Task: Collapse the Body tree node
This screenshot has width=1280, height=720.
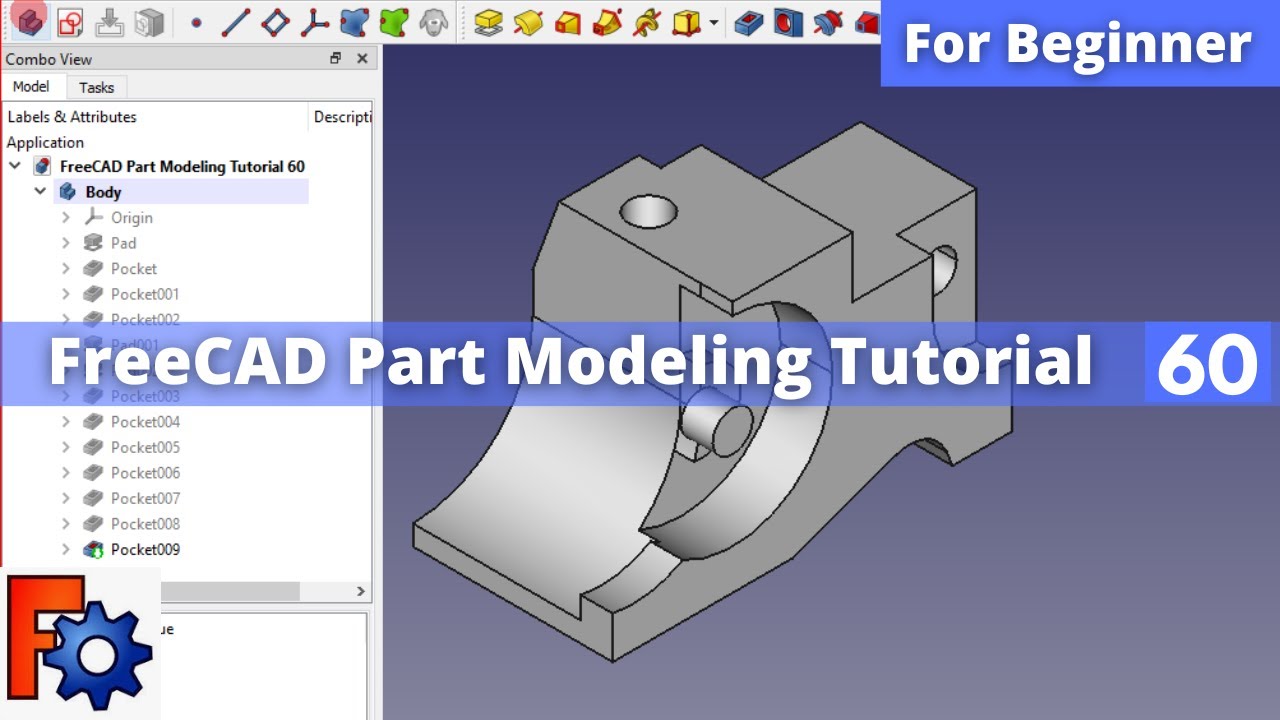Action: pos(40,192)
